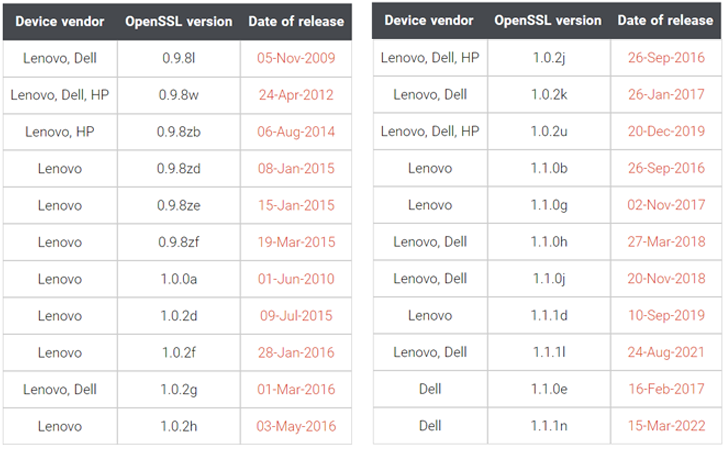Select the 0.9.8zb version cell
728x449 pixels.
coord(180,132)
